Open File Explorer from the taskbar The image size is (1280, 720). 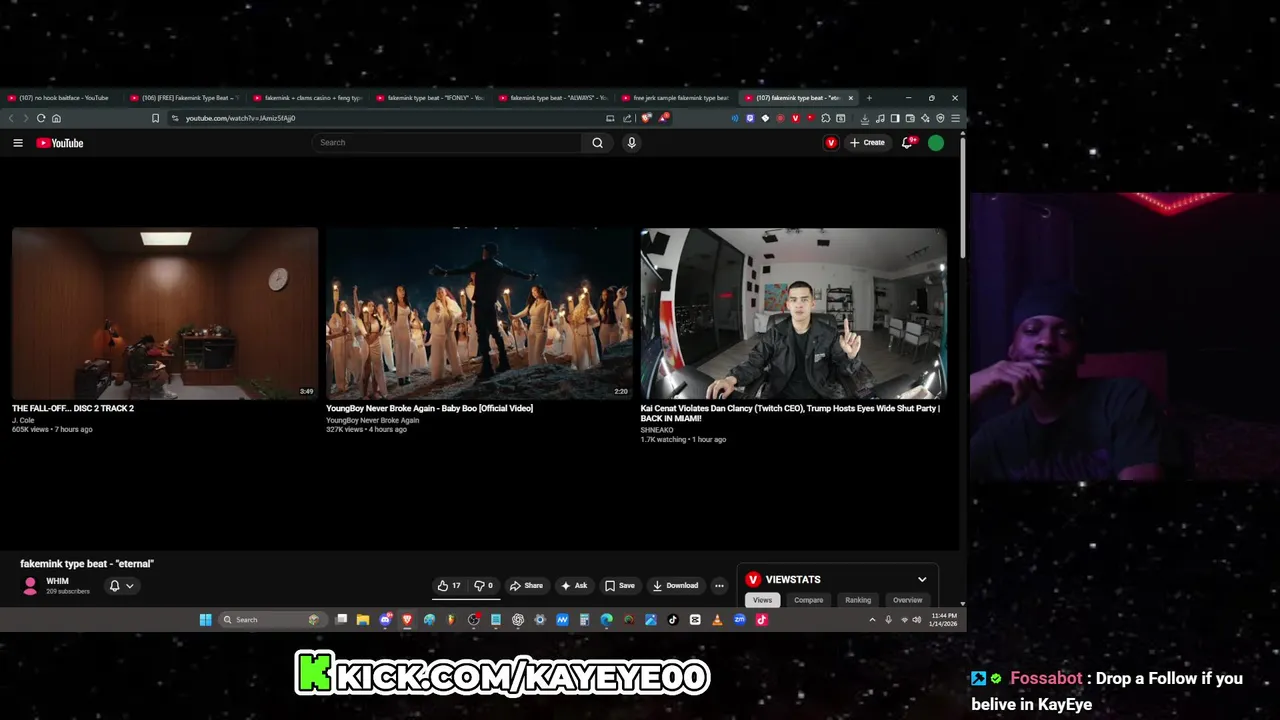(363, 620)
